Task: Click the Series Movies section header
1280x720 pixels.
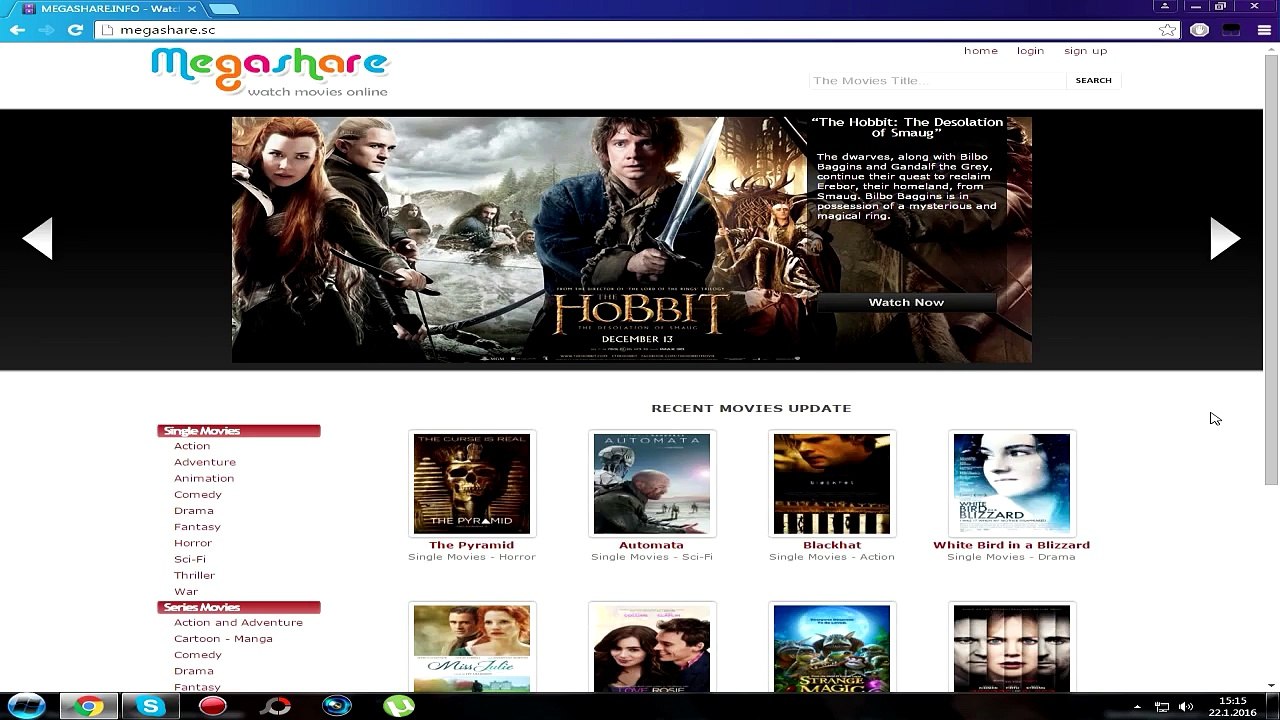Action: point(239,607)
